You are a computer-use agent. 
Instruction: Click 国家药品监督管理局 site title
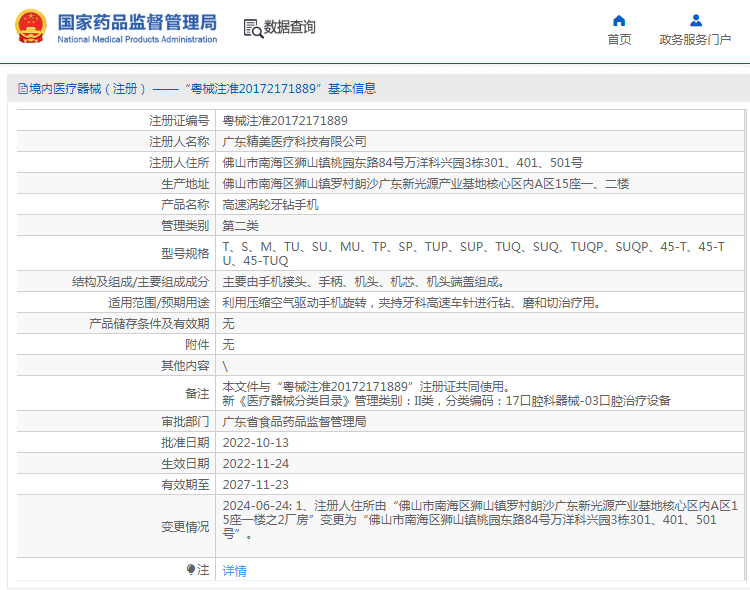point(137,22)
